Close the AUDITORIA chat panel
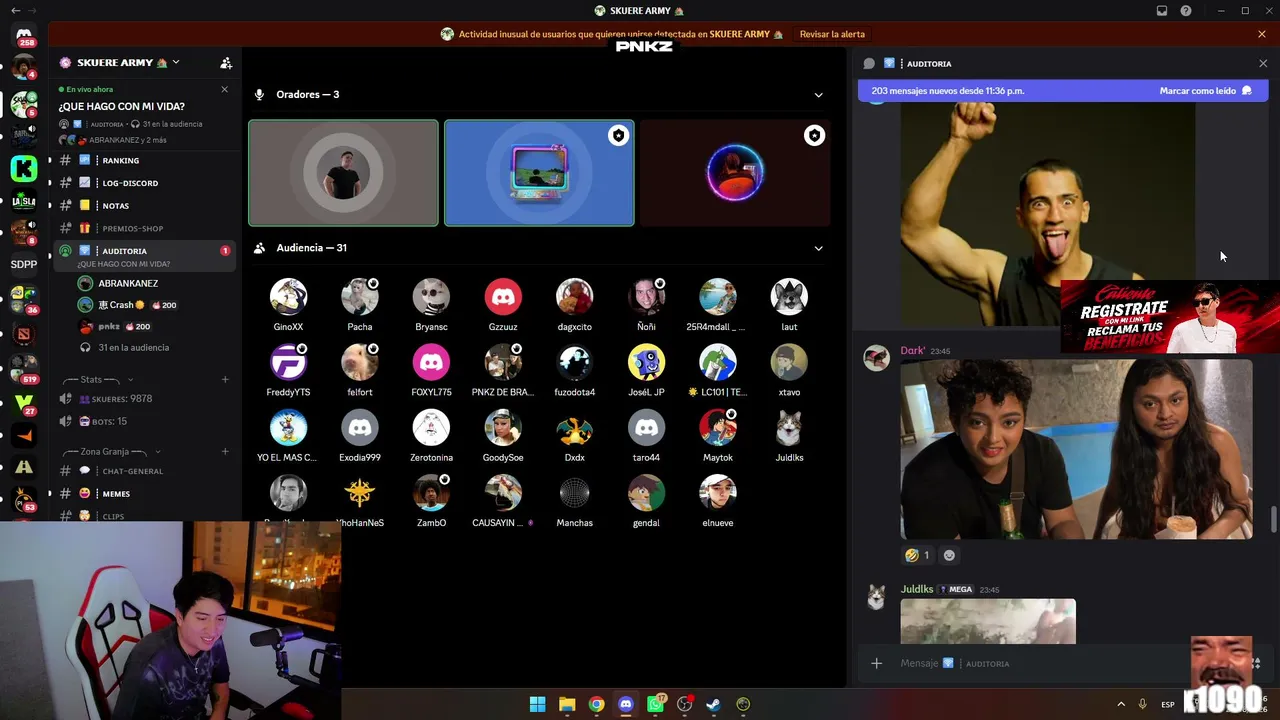 (1263, 63)
